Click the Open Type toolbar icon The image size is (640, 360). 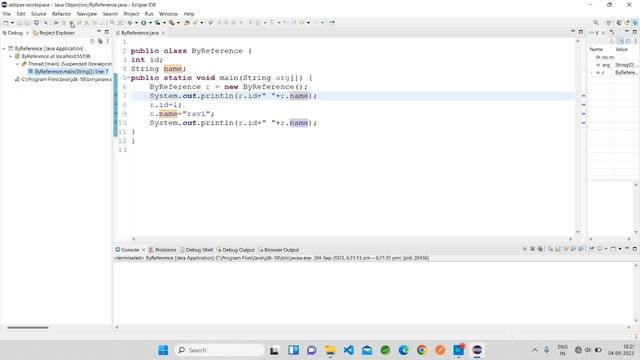(187, 23)
